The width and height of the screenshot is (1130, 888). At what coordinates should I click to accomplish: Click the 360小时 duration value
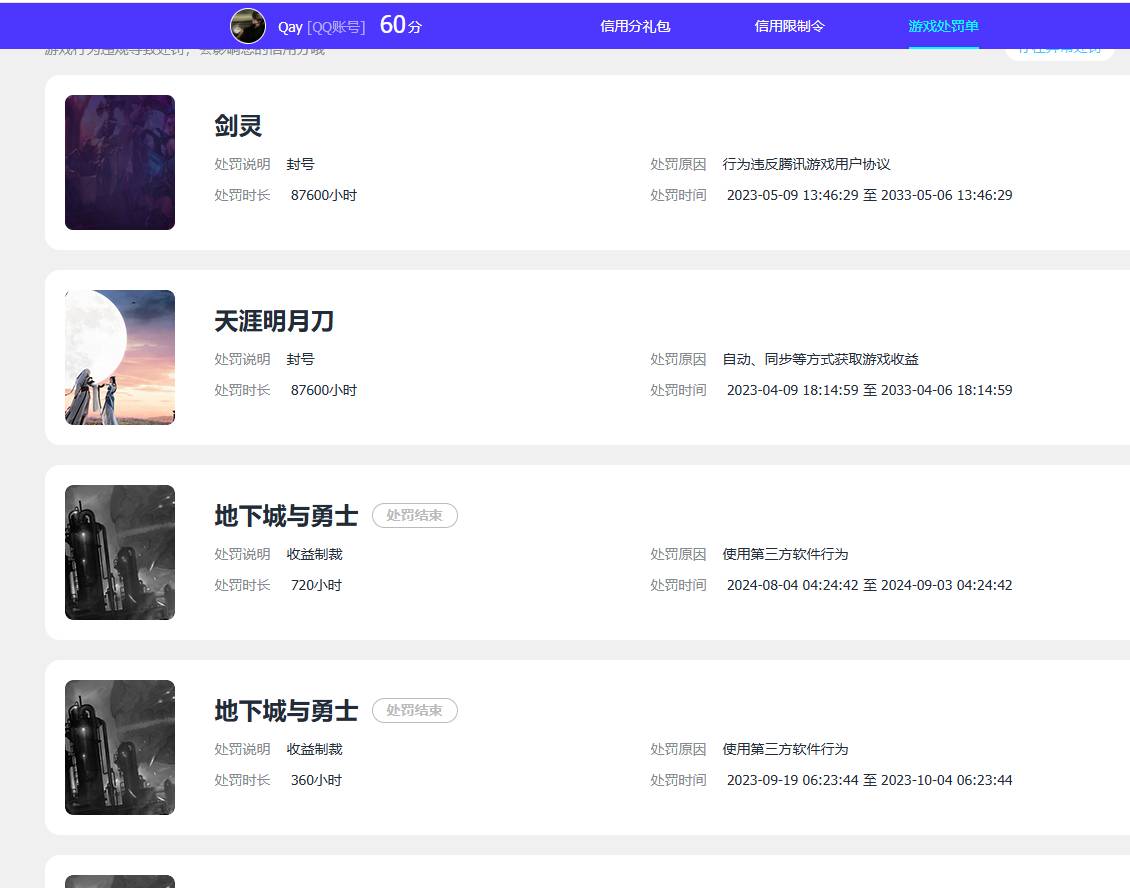(x=316, y=780)
